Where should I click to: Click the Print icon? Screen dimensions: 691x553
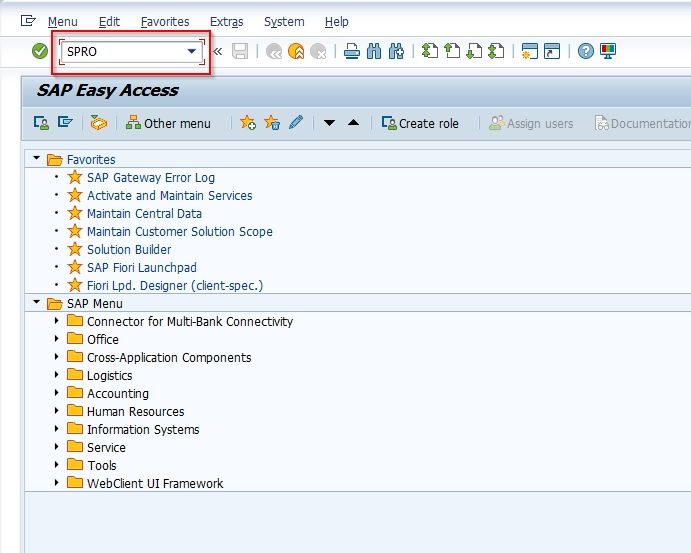352,51
